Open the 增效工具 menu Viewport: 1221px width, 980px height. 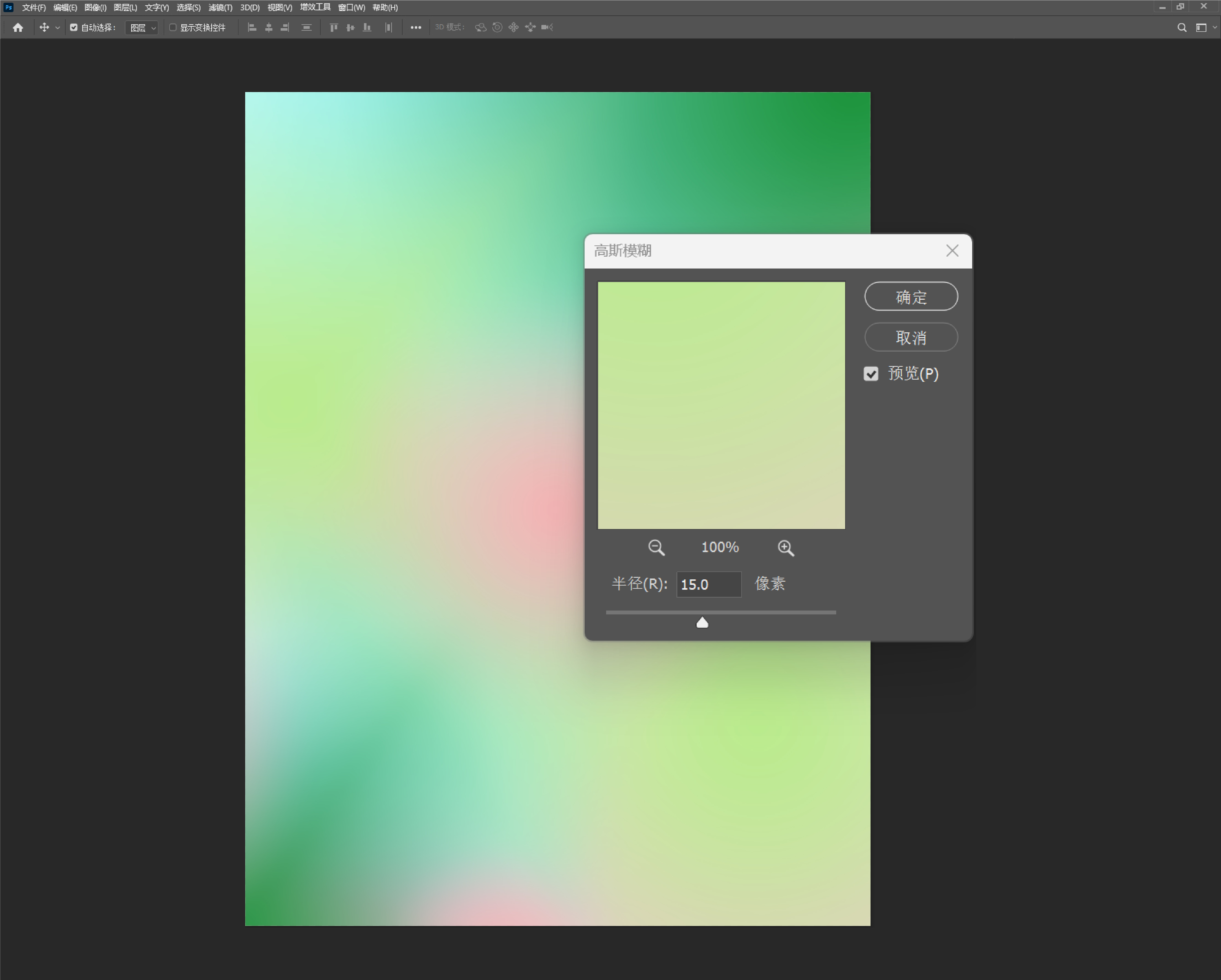[x=315, y=7]
